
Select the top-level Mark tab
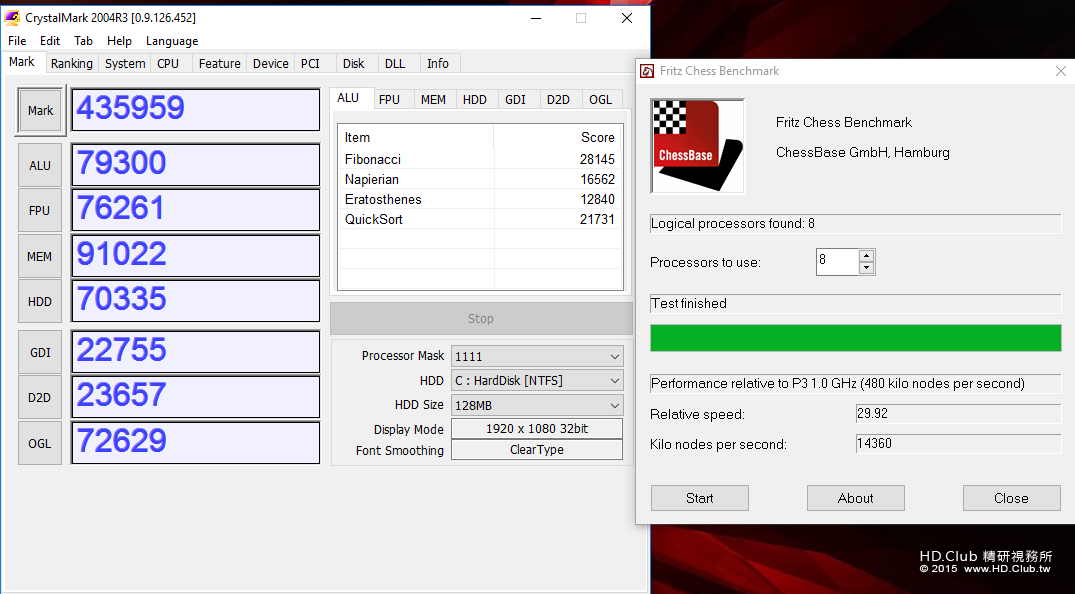pyautogui.click(x=22, y=62)
